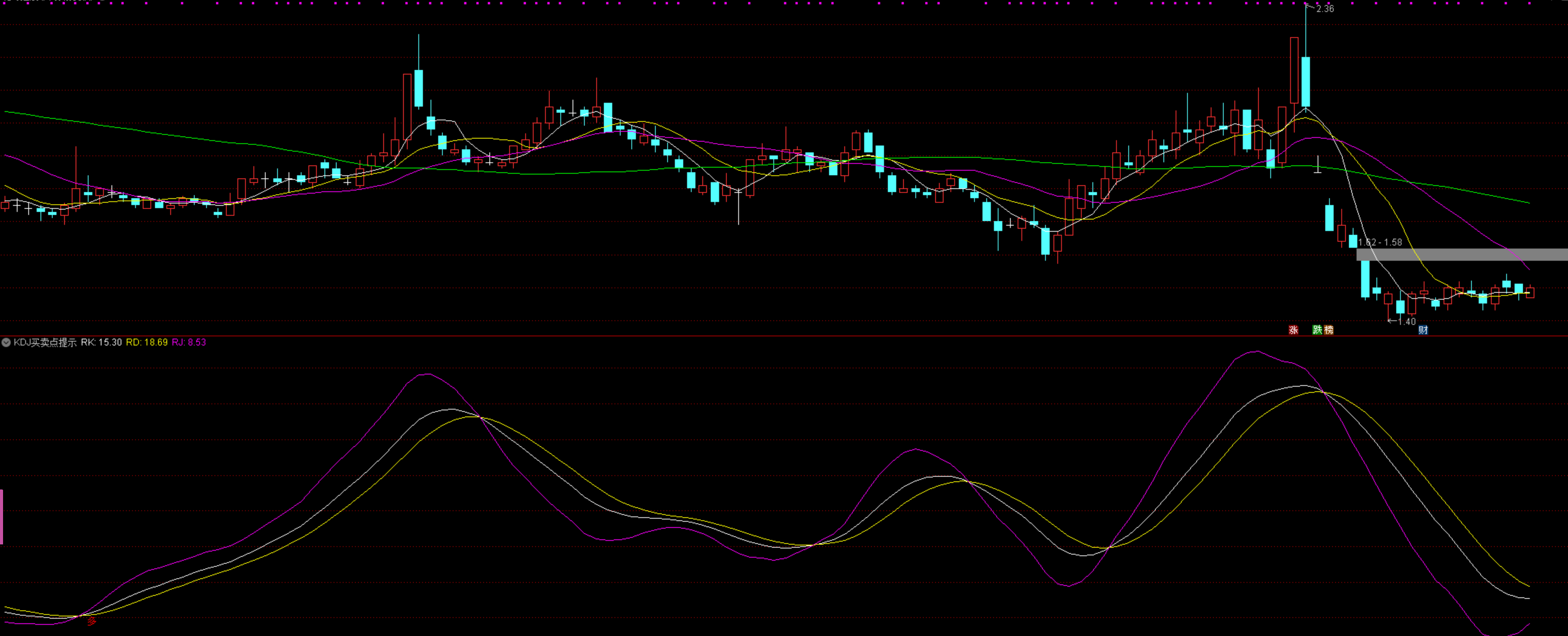
Task: Click the blue 财 financial report icon
Action: (x=1423, y=330)
